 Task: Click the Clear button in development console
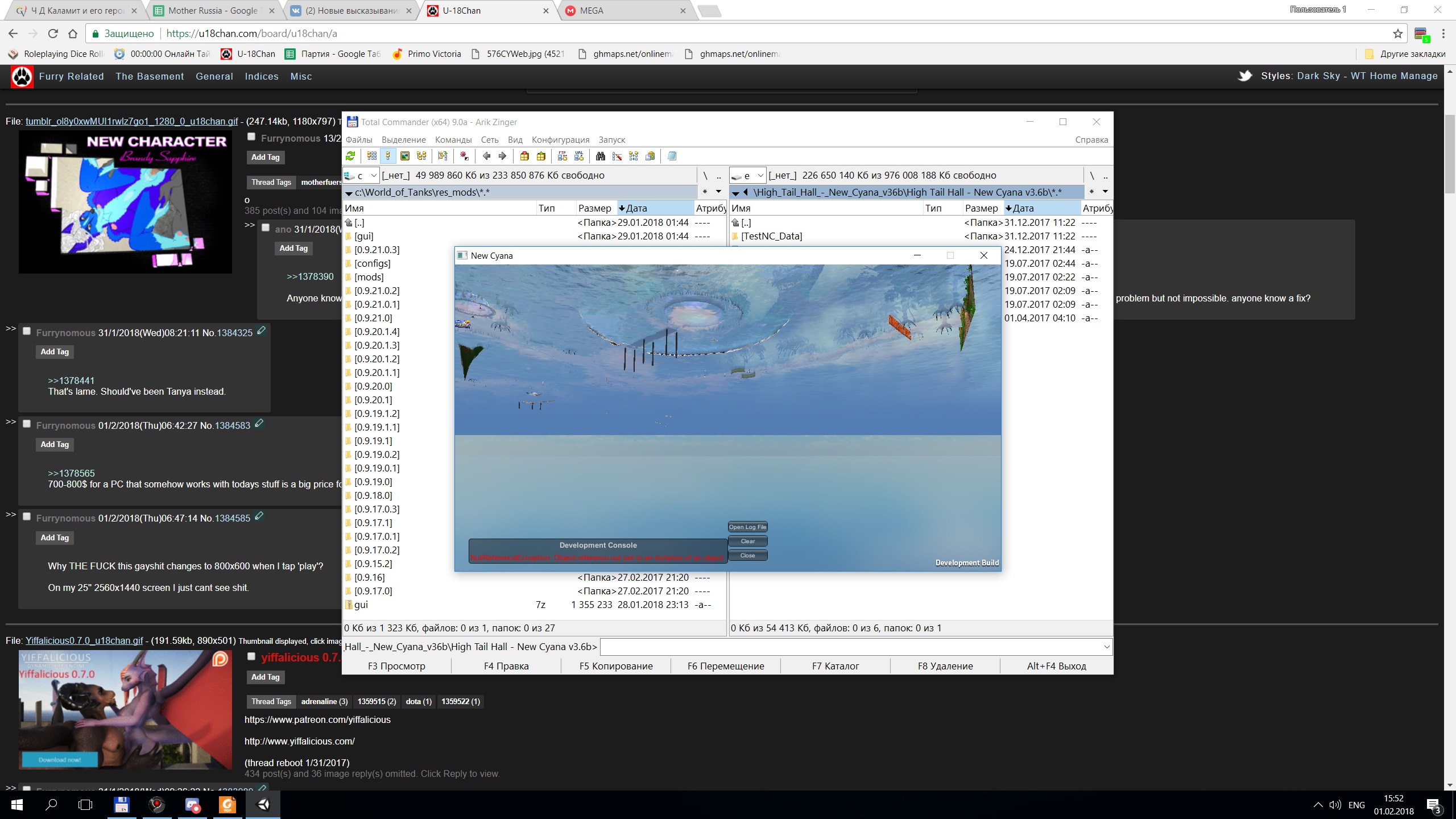pyautogui.click(x=747, y=541)
